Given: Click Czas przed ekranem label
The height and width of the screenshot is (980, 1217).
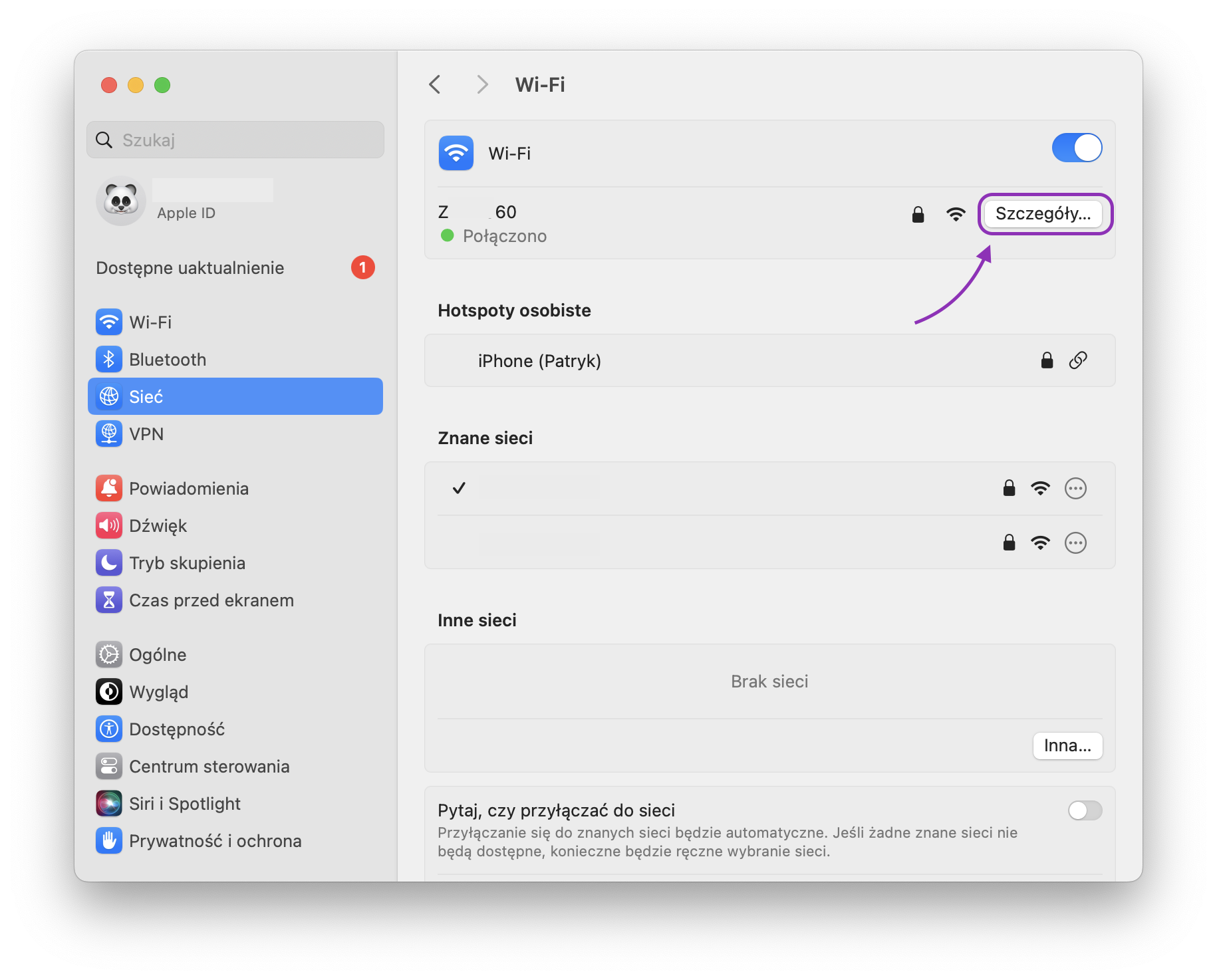Looking at the screenshot, I should coord(211,600).
